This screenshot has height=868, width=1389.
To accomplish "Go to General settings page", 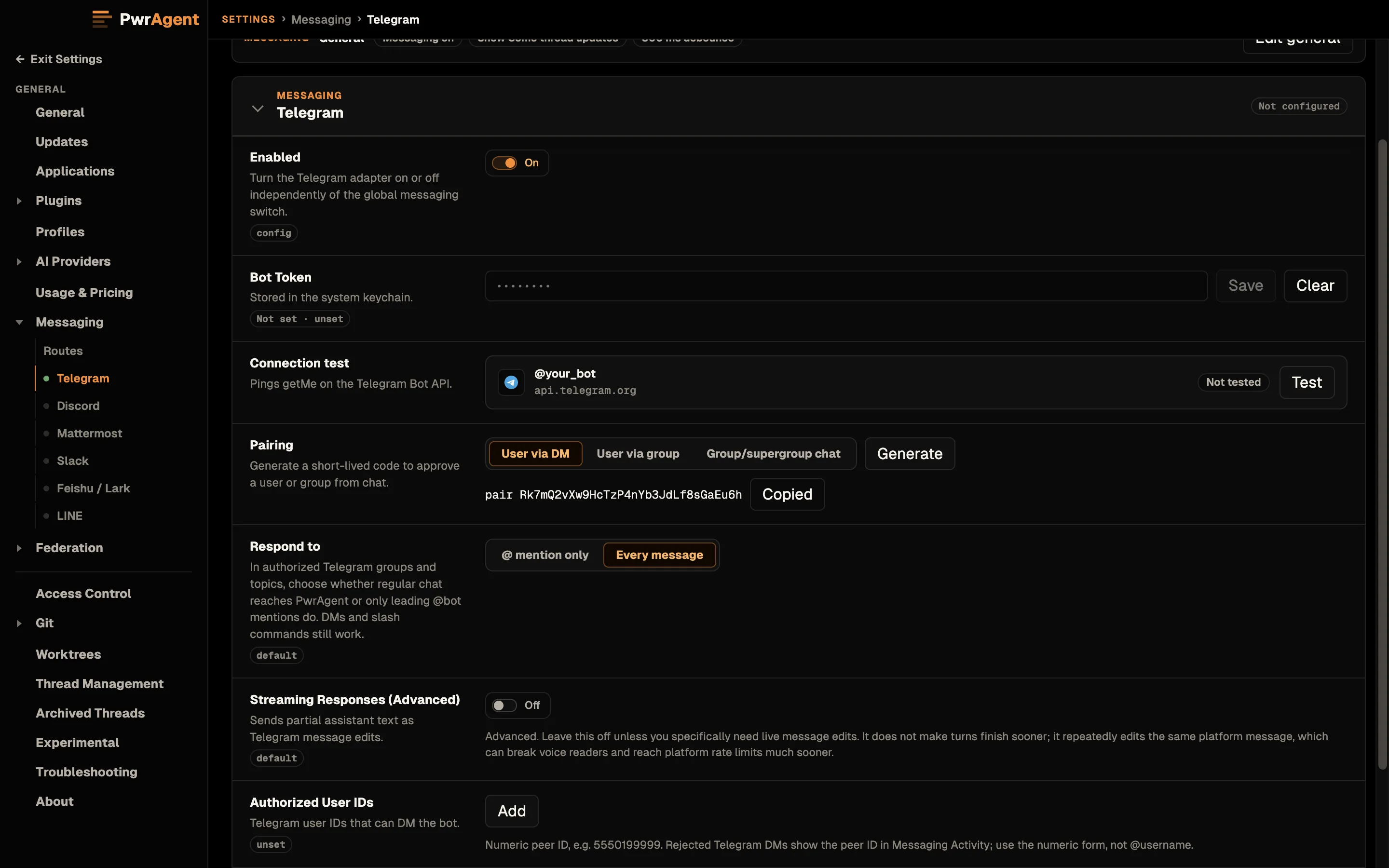I will 60,112.
